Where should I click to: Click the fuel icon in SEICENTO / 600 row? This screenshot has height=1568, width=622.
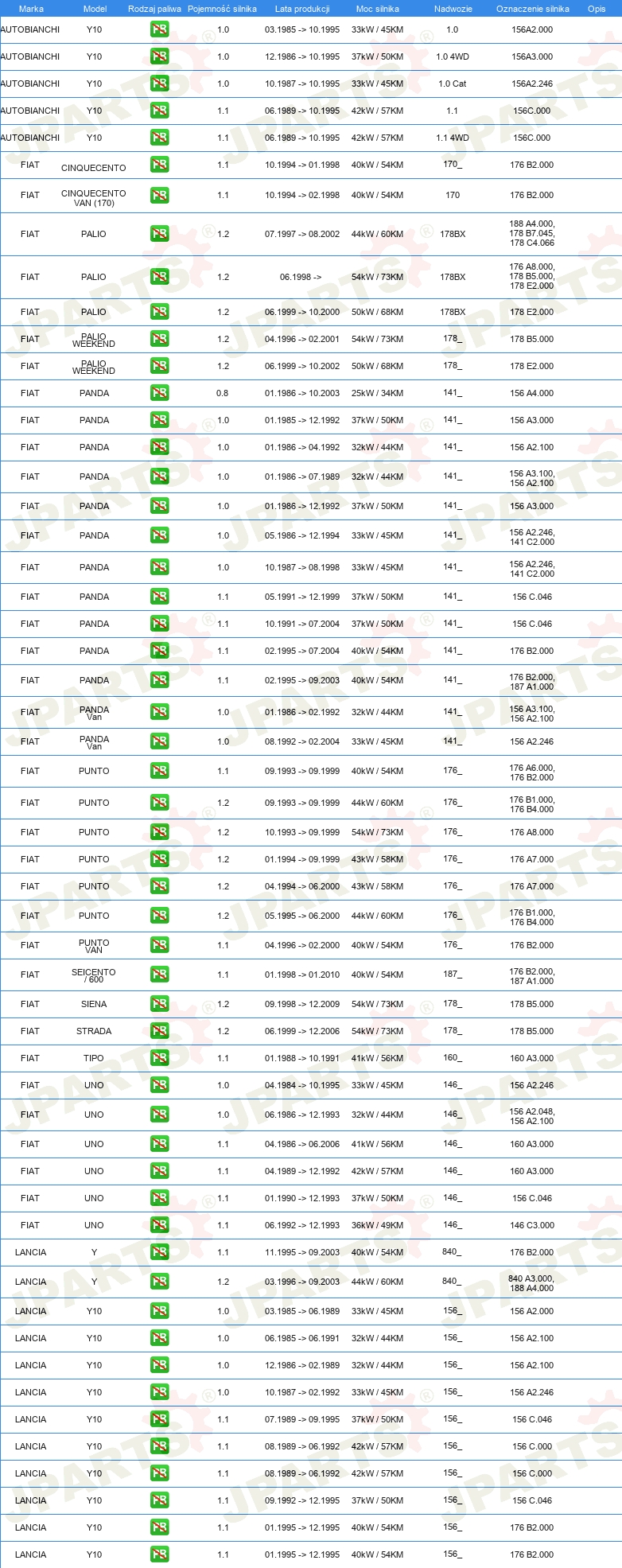tap(160, 975)
